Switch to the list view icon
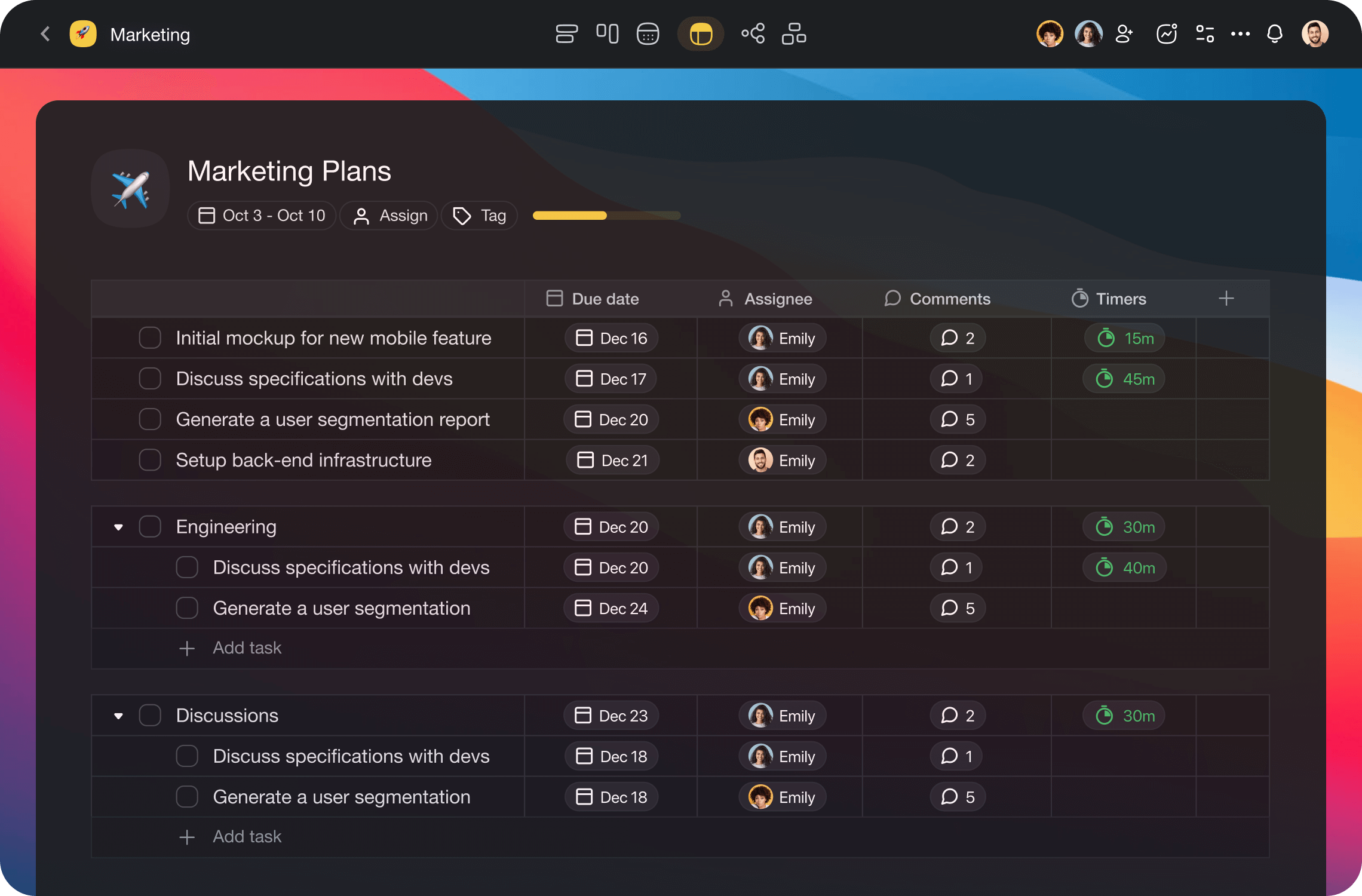Image resolution: width=1362 pixels, height=896 pixels. (566, 34)
